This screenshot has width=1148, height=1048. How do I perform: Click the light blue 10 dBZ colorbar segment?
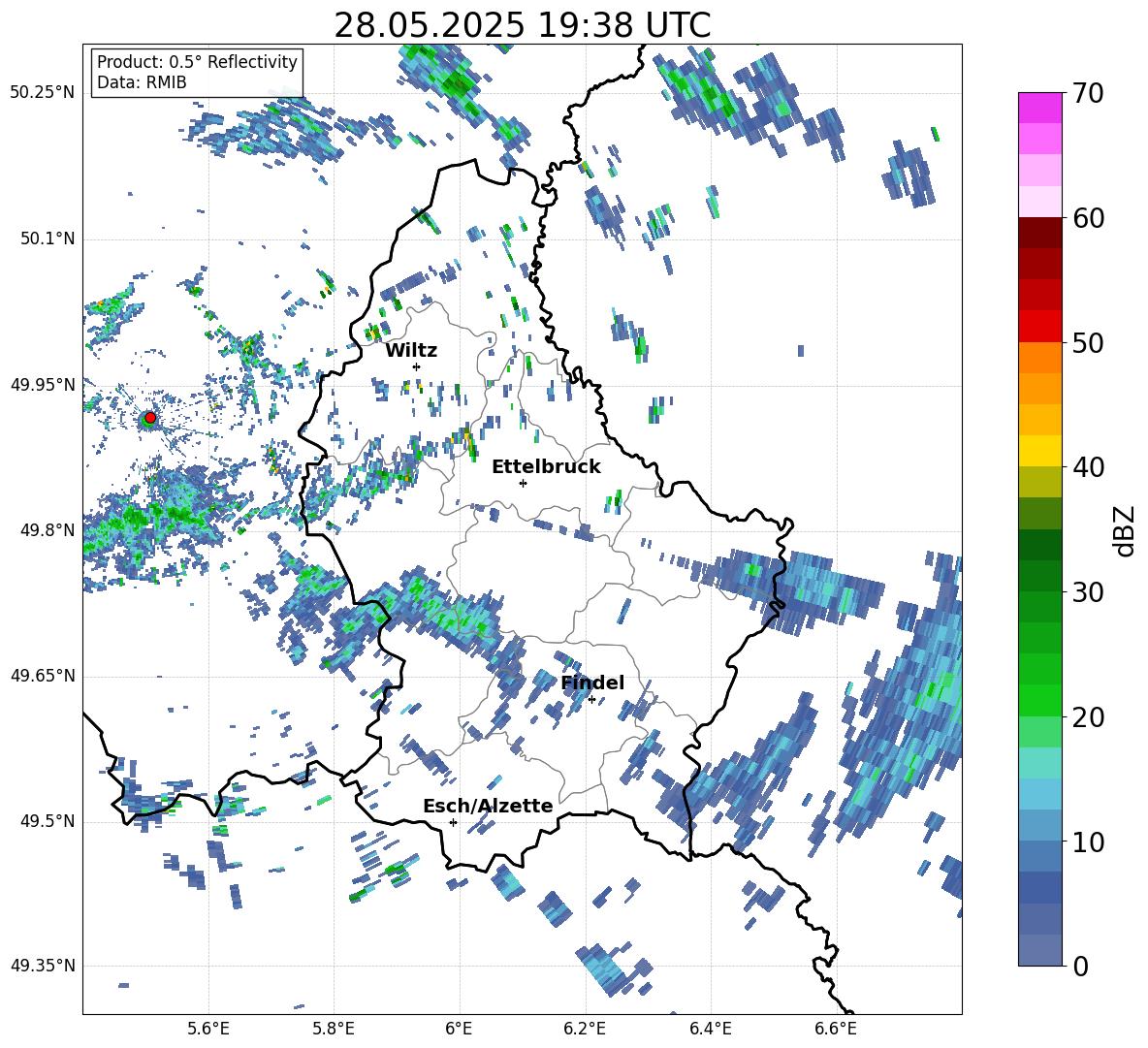click(x=1039, y=825)
